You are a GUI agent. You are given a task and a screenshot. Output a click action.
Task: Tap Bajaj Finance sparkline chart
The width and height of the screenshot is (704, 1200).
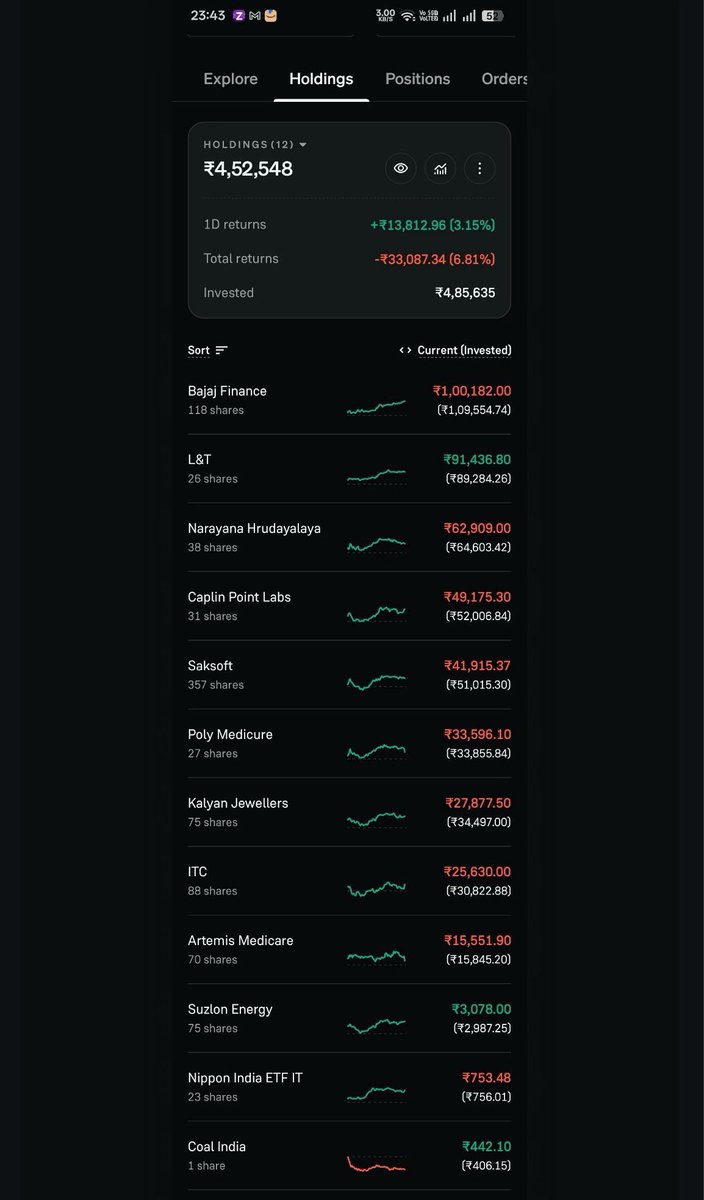pos(376,406)
